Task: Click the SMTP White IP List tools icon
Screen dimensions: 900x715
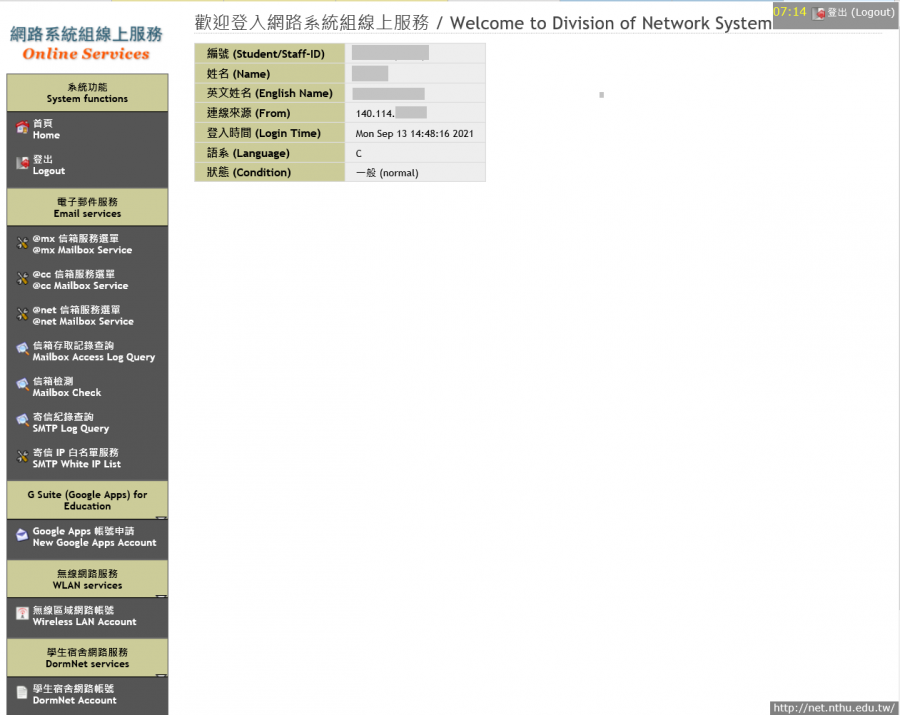Action: pos(22,457)
